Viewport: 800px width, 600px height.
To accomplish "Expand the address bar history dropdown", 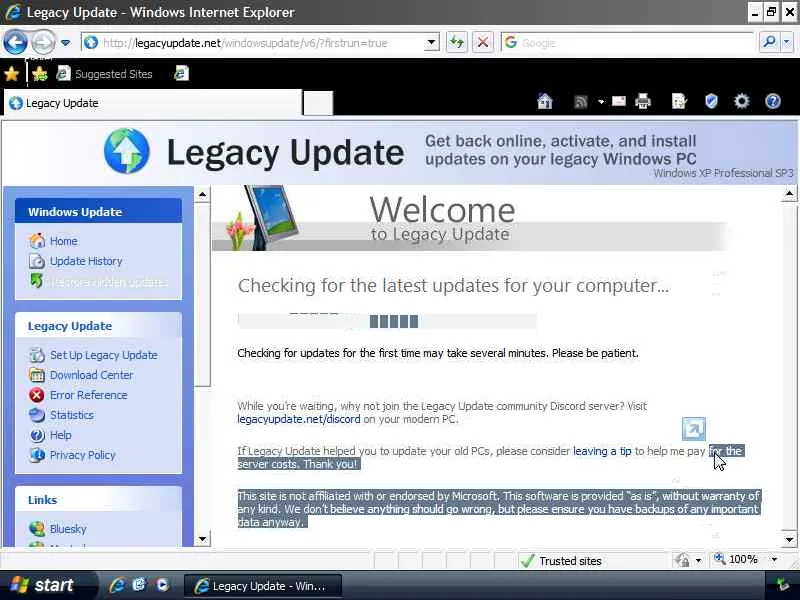I will point(432,43).
